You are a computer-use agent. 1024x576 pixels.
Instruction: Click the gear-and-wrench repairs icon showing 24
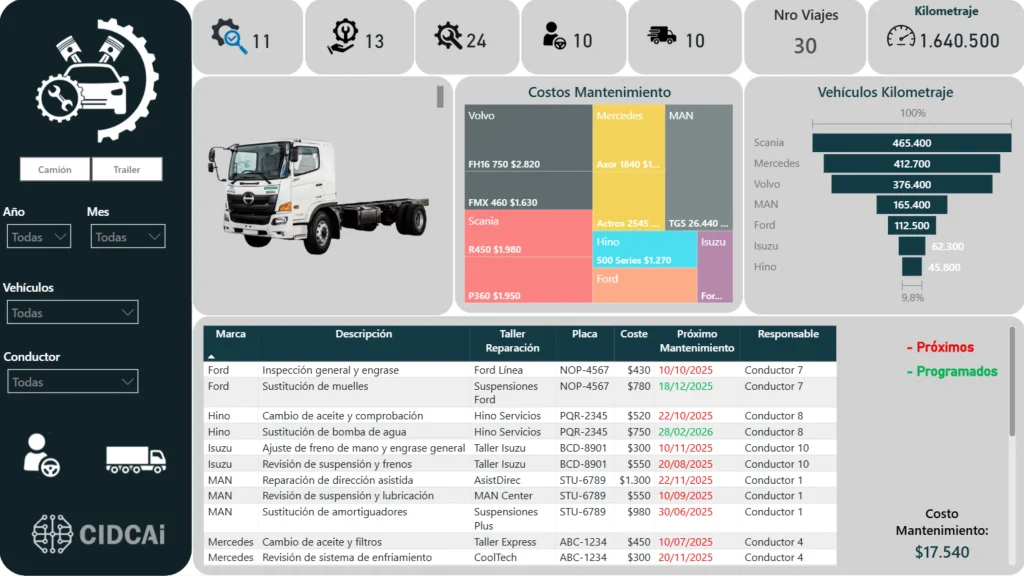click(450, 37)
